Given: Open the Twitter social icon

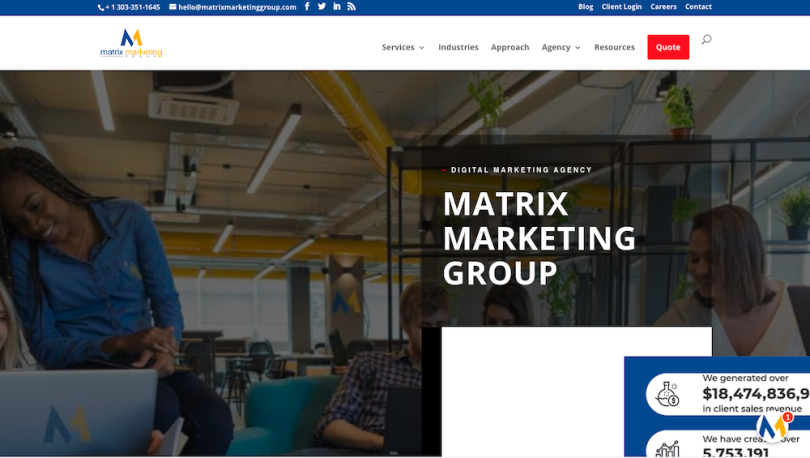Looking at the screenshot, I should 322,7.
